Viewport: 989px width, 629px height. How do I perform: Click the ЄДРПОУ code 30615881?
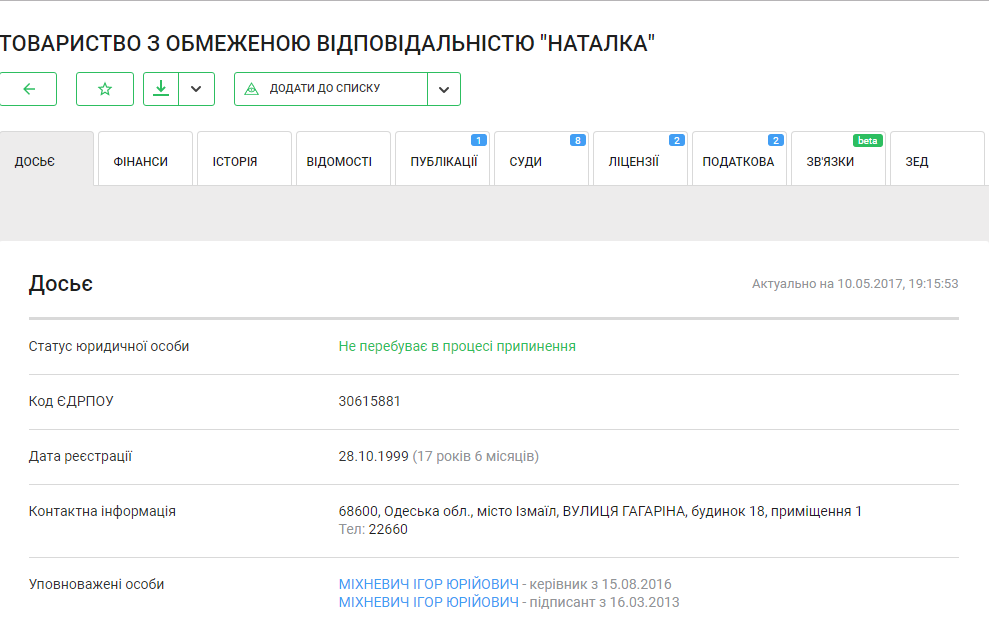(370, 401)
